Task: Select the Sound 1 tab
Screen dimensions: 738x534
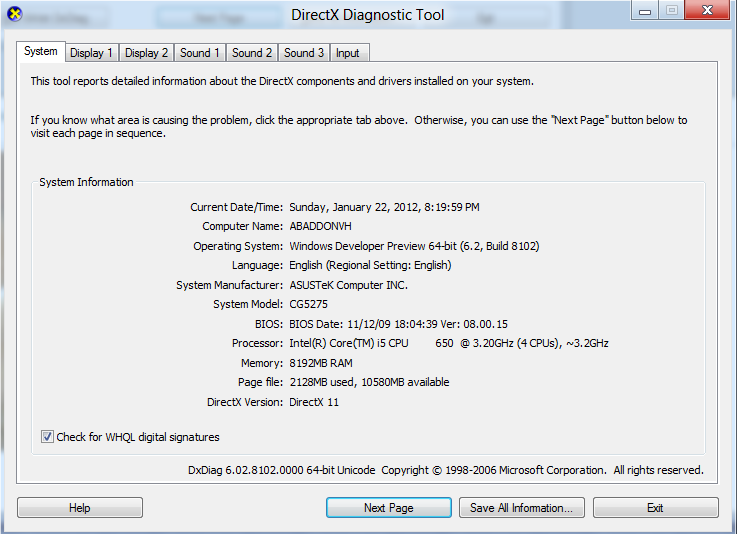Action: (200, 53)
